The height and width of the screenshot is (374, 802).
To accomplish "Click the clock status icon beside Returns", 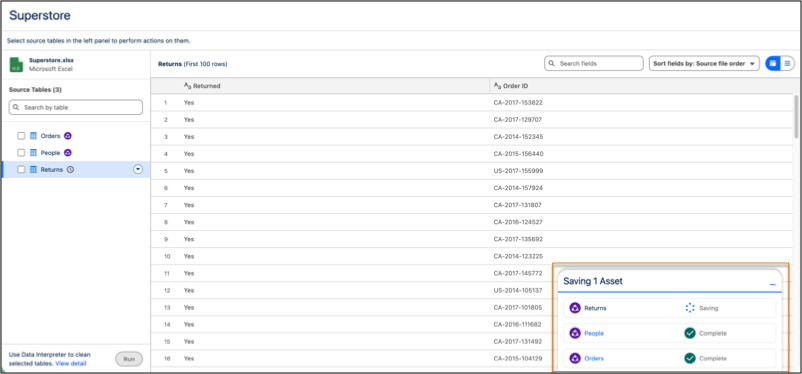I will (70, 170).
